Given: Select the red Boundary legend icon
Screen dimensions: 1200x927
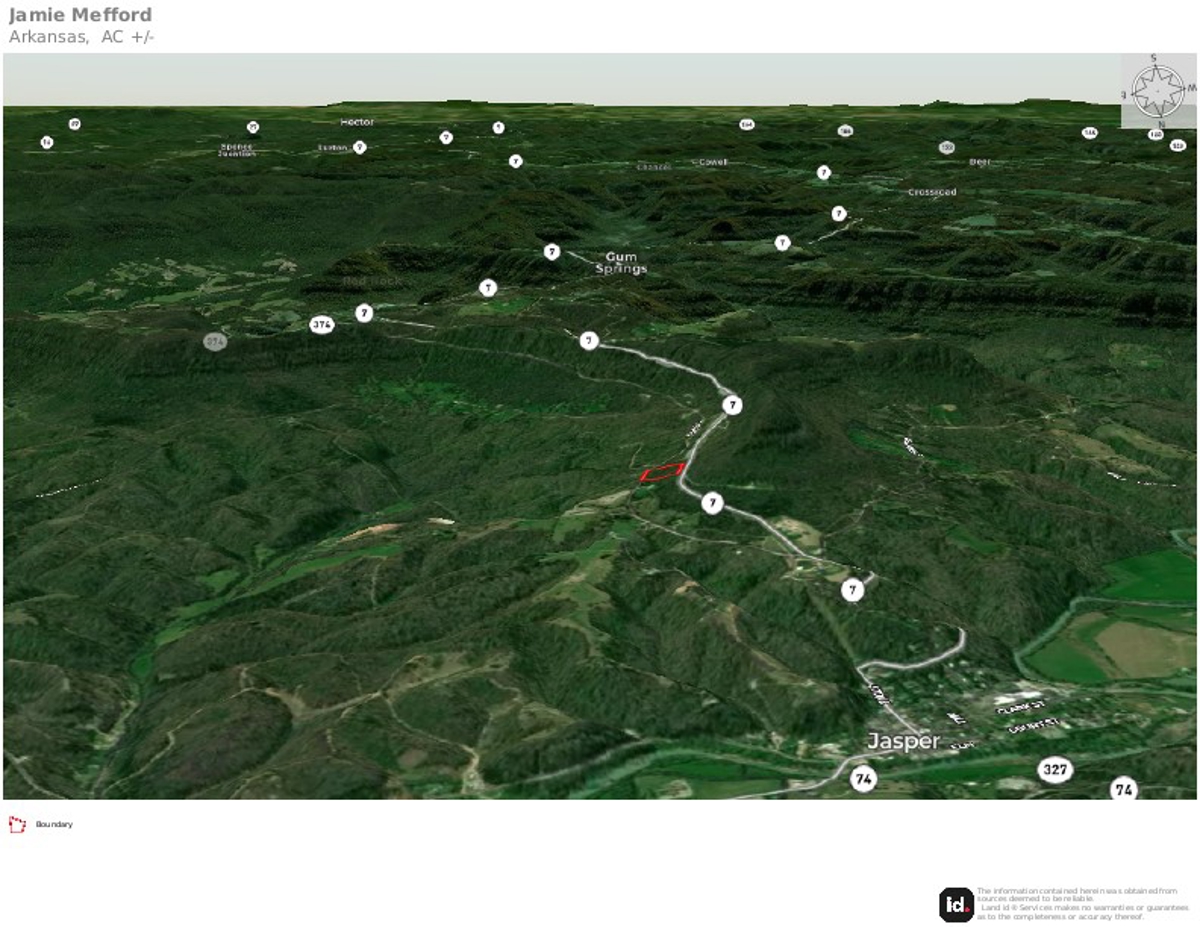Looking at the screenshot, I should coord(16,825).
